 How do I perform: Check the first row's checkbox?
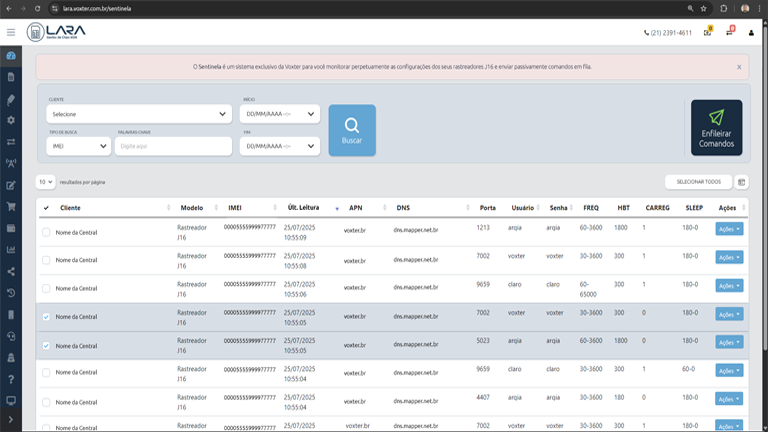tap(46, 232)
